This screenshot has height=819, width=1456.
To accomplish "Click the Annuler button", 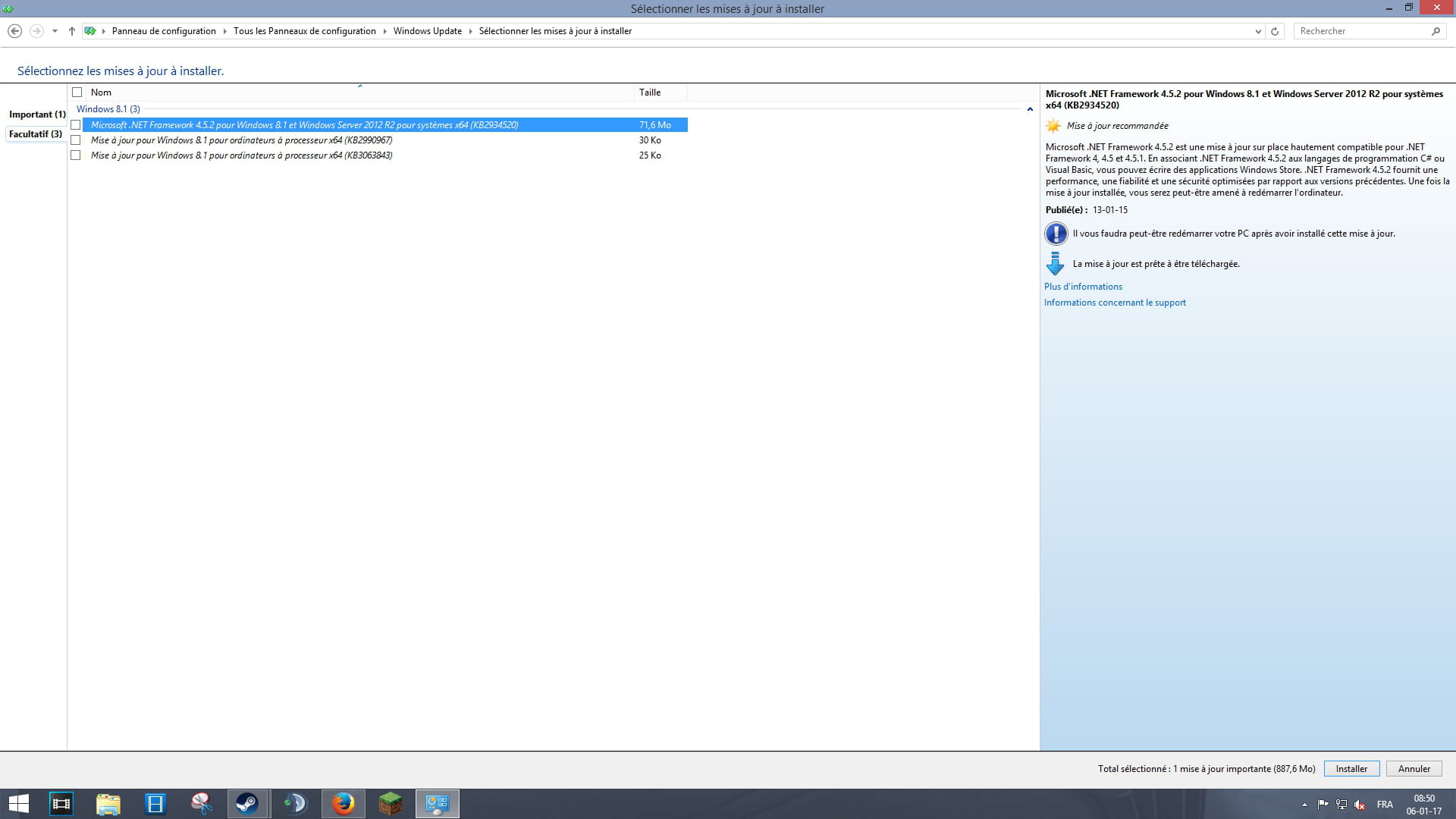I will (1414, 769).
